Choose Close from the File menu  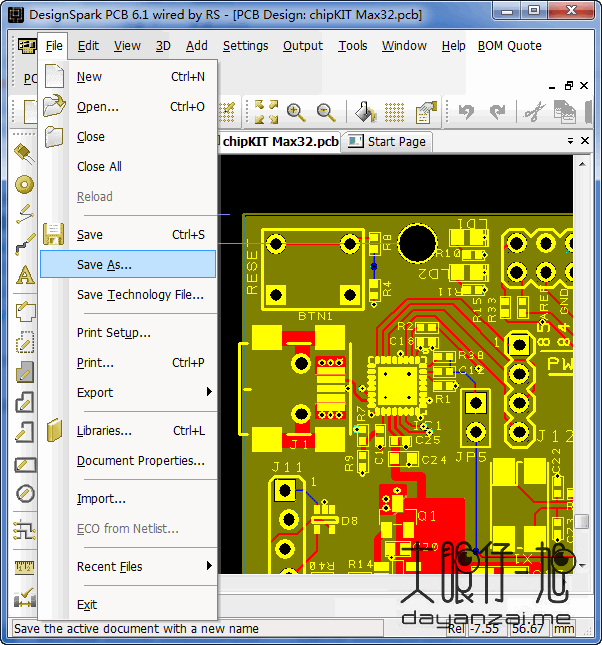[128, 137]
